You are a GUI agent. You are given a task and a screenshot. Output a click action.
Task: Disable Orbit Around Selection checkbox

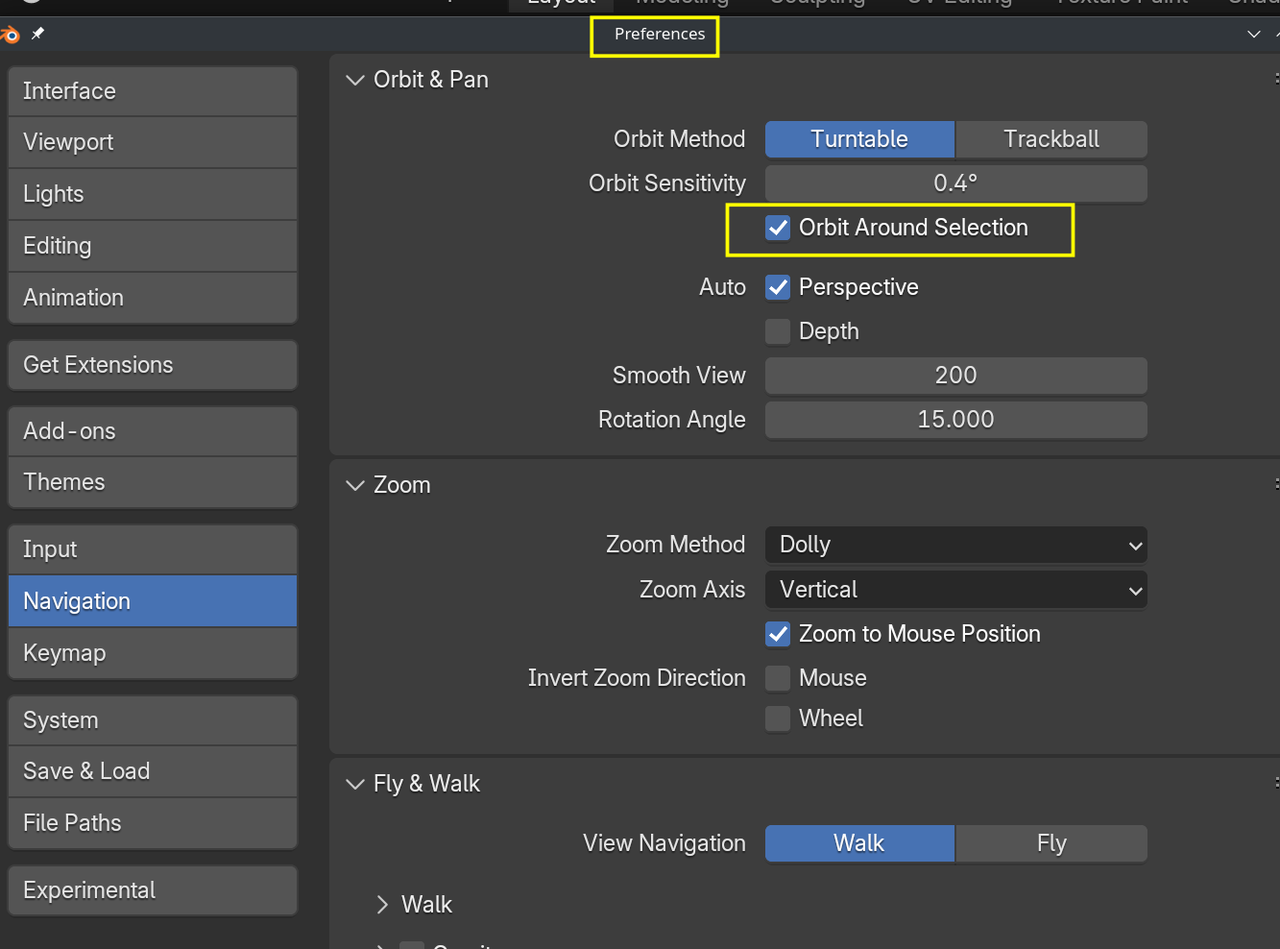point(778,228)
